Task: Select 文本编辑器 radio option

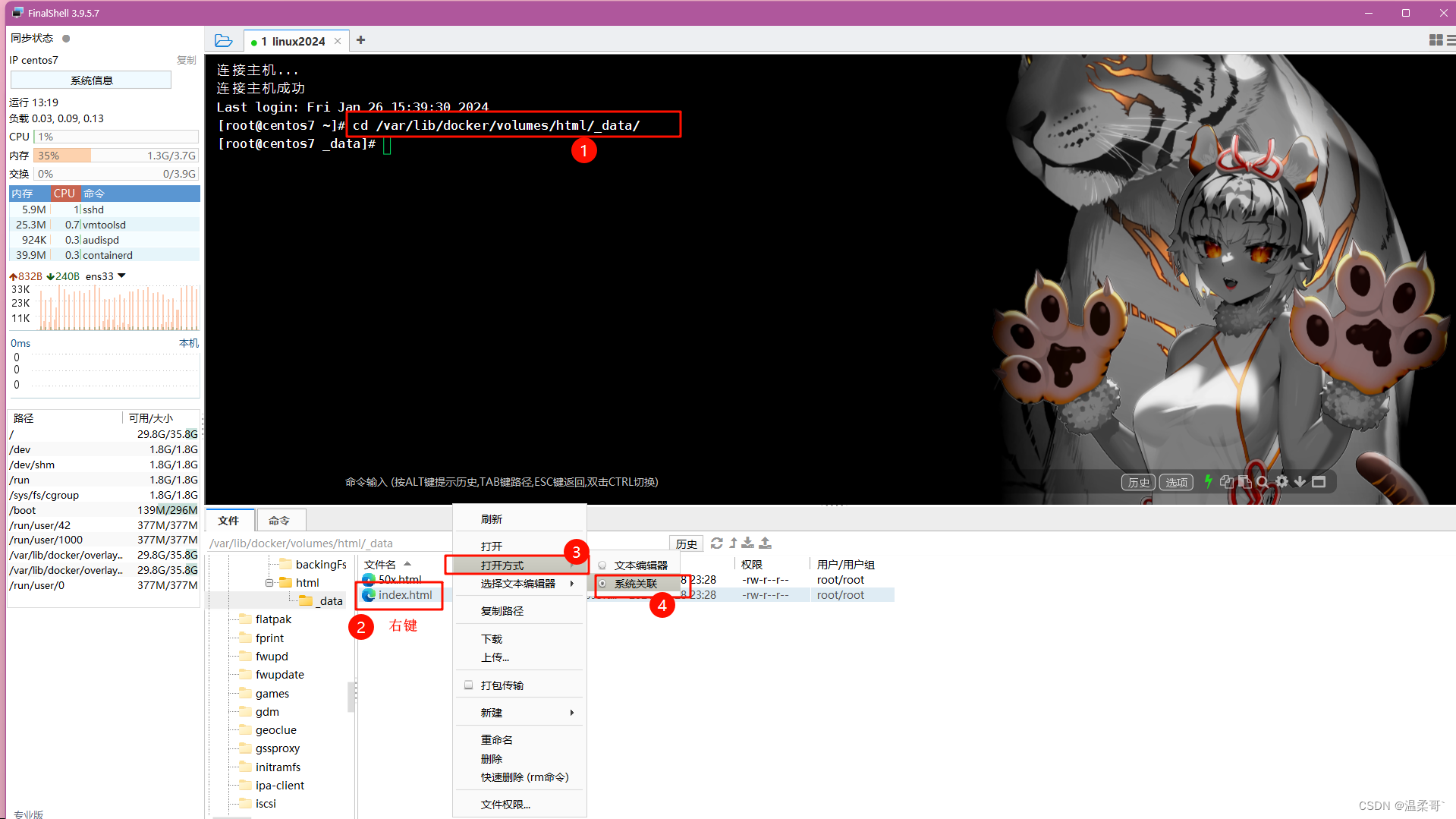Action: click(602, 565)
